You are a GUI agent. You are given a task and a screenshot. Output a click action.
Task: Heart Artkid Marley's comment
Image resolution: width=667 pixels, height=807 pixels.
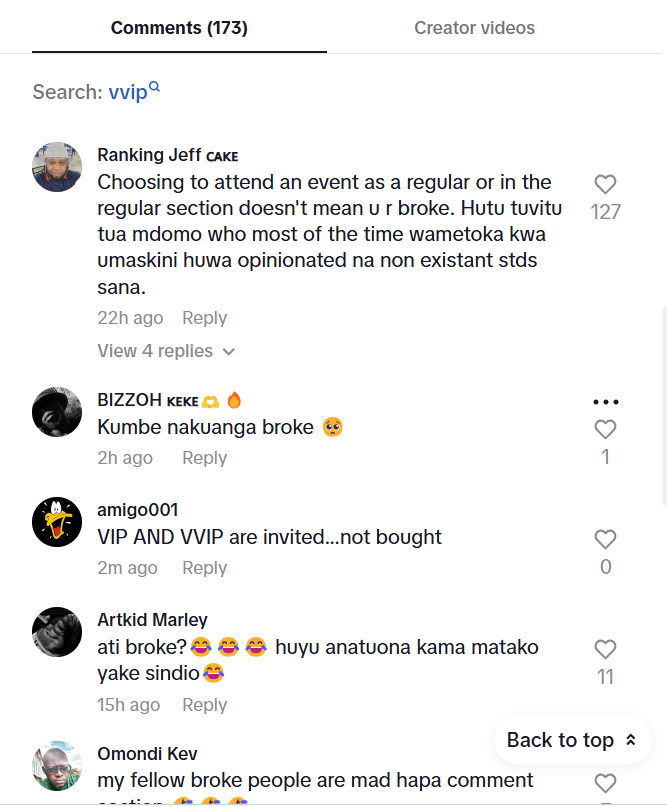click(605, 650)
